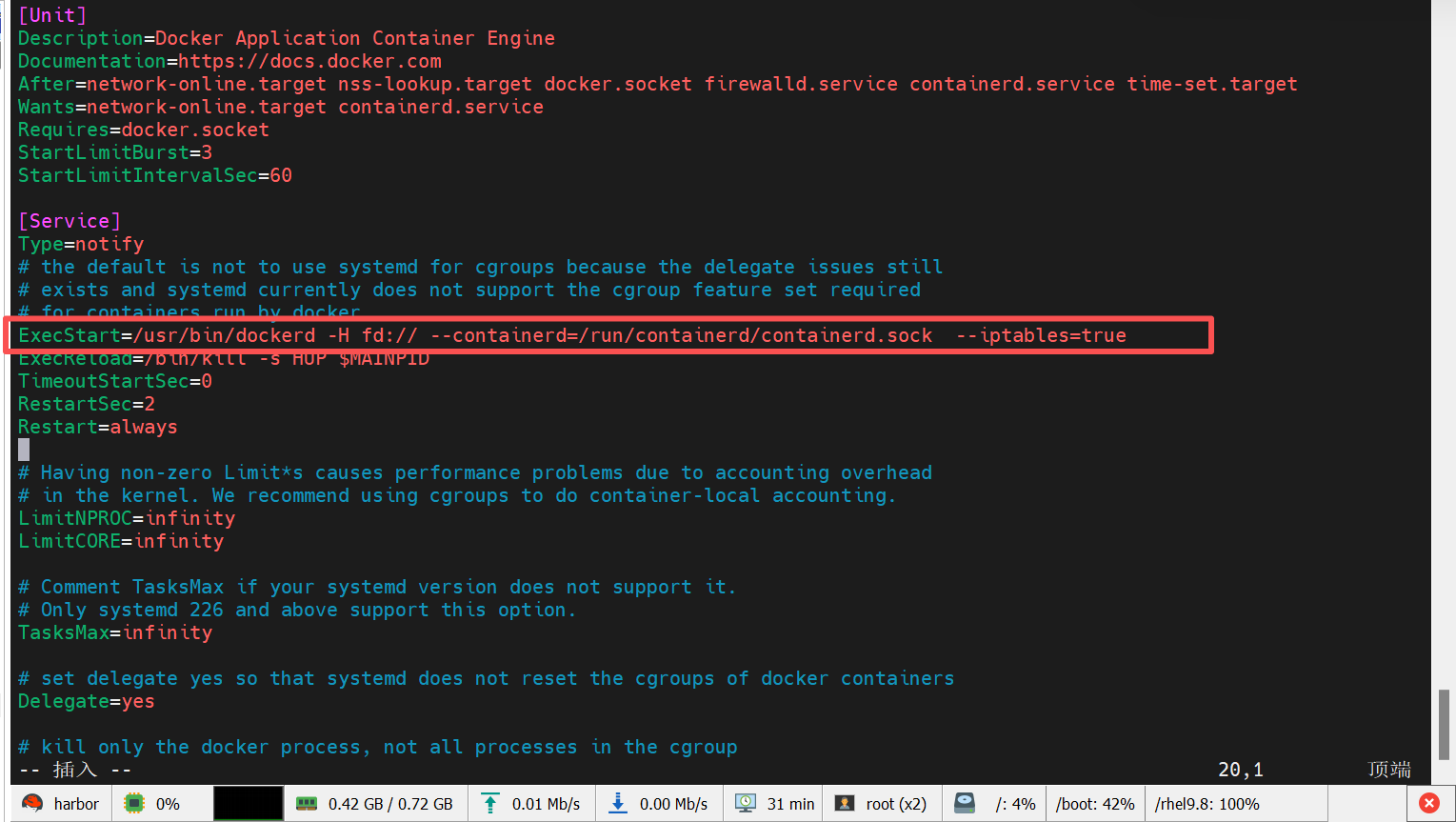Screen dimensions: 1456x822
Task: Click the 'Requires=docker.socket' line
Action: click(x=144, y=130)
